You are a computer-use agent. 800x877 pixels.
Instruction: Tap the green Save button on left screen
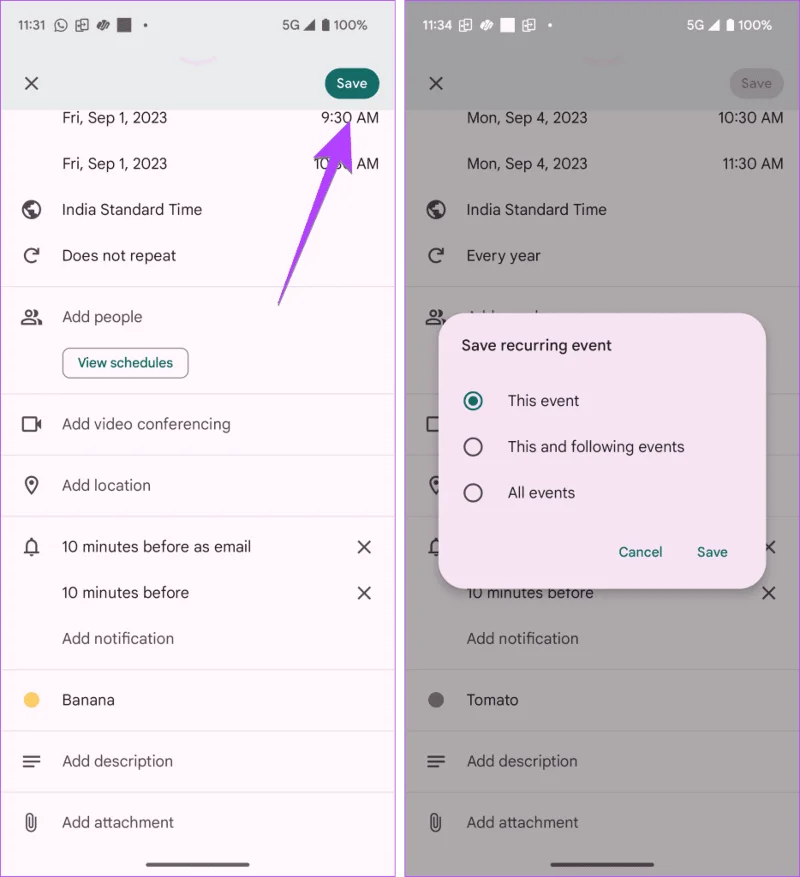point(352,83)
